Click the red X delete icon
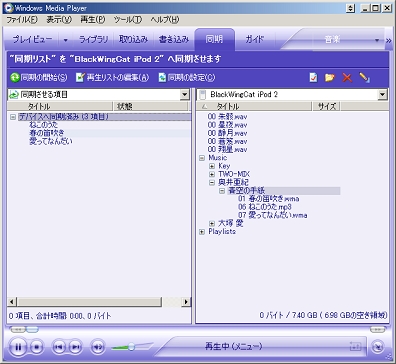Viewport: 396px width, 364px height. 347,78
